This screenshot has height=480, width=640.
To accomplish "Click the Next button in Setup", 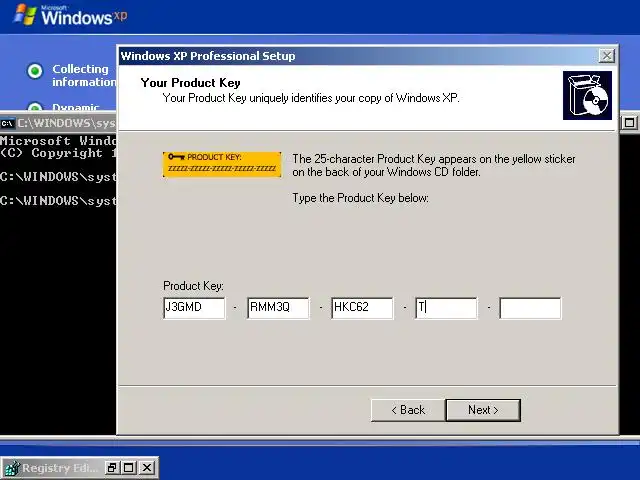I will click(483, 410).
